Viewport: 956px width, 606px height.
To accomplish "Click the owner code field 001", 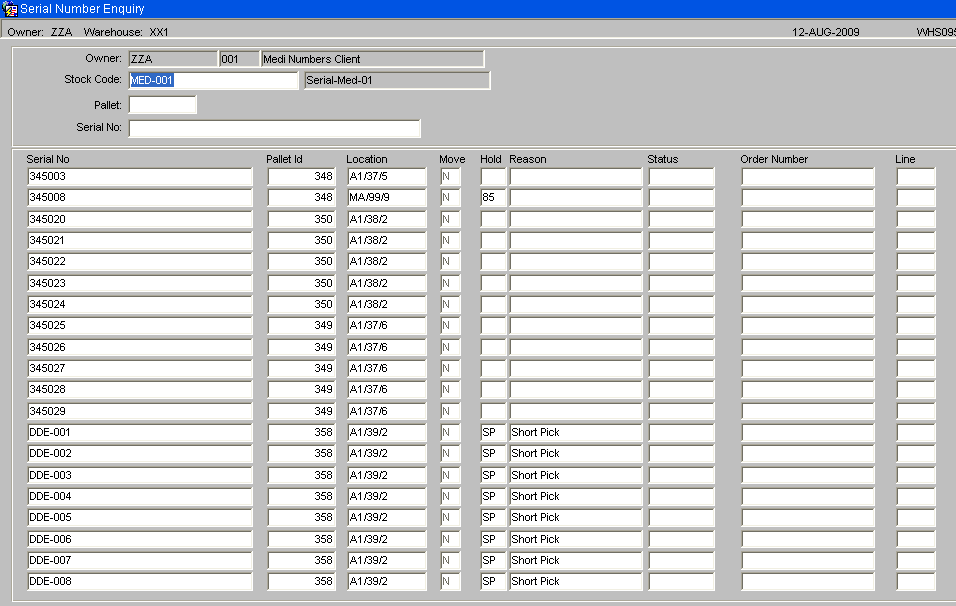I will click(x=239, y=59).
